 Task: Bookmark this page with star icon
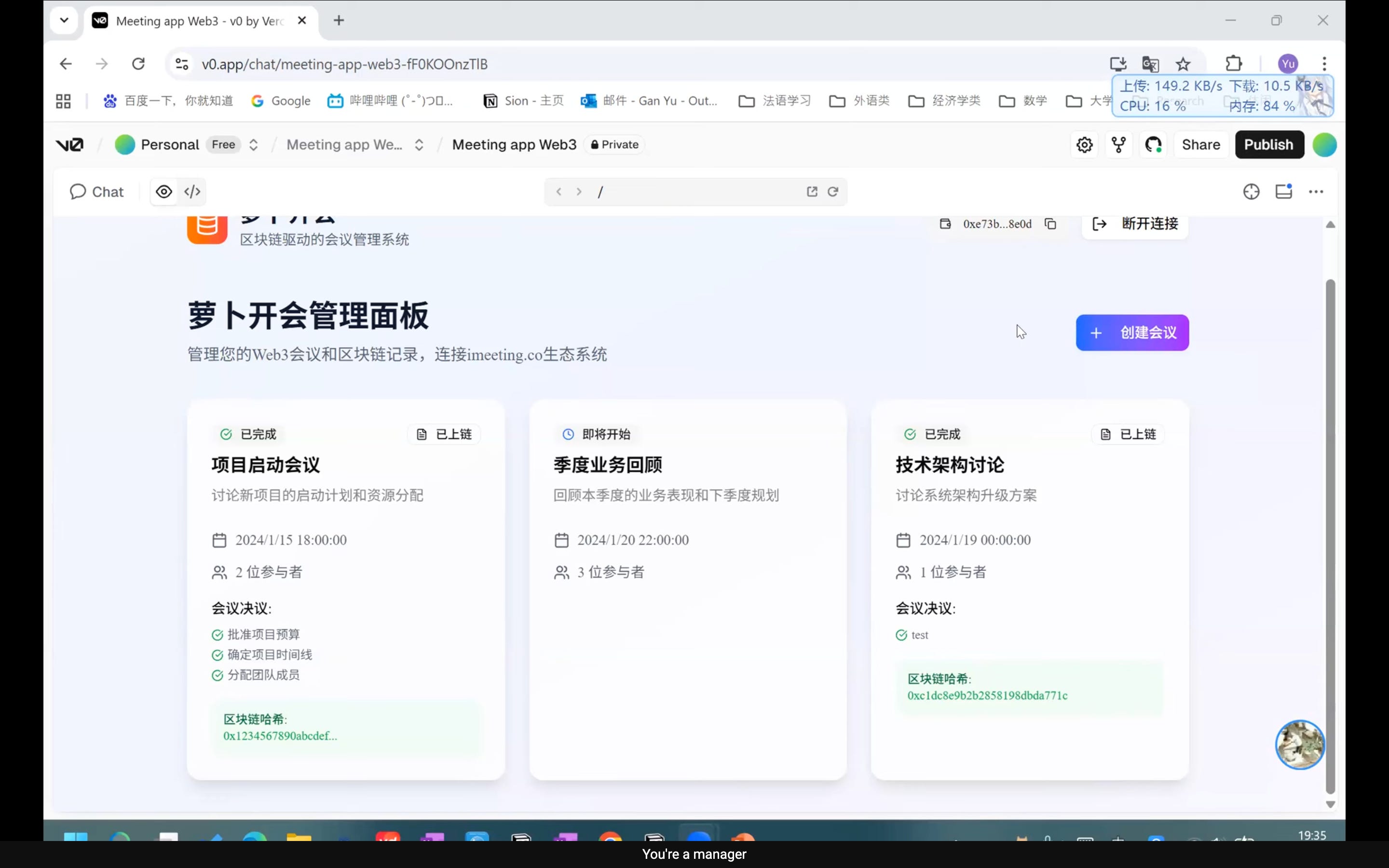[x=1183, y=64]
